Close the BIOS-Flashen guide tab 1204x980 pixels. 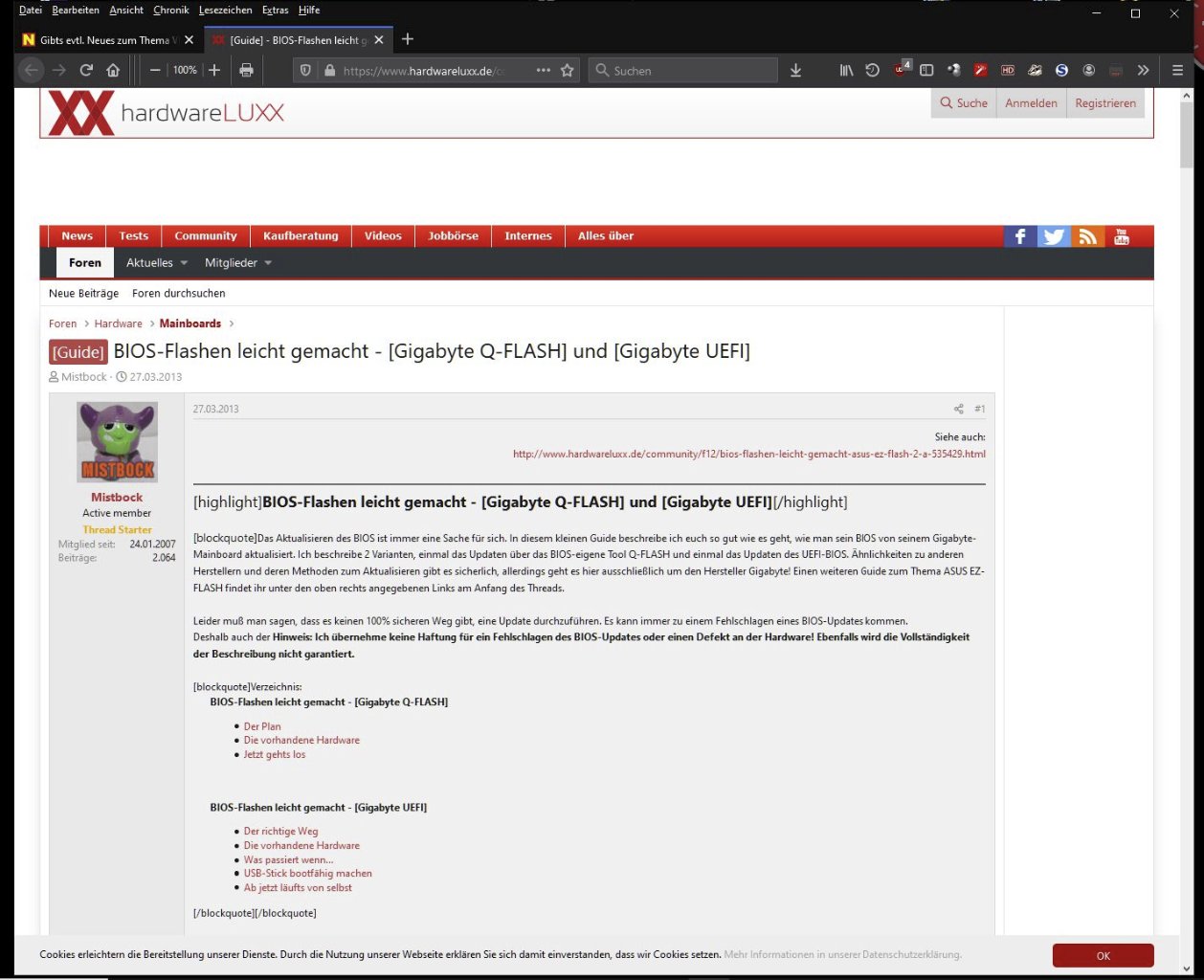point(379,40)
